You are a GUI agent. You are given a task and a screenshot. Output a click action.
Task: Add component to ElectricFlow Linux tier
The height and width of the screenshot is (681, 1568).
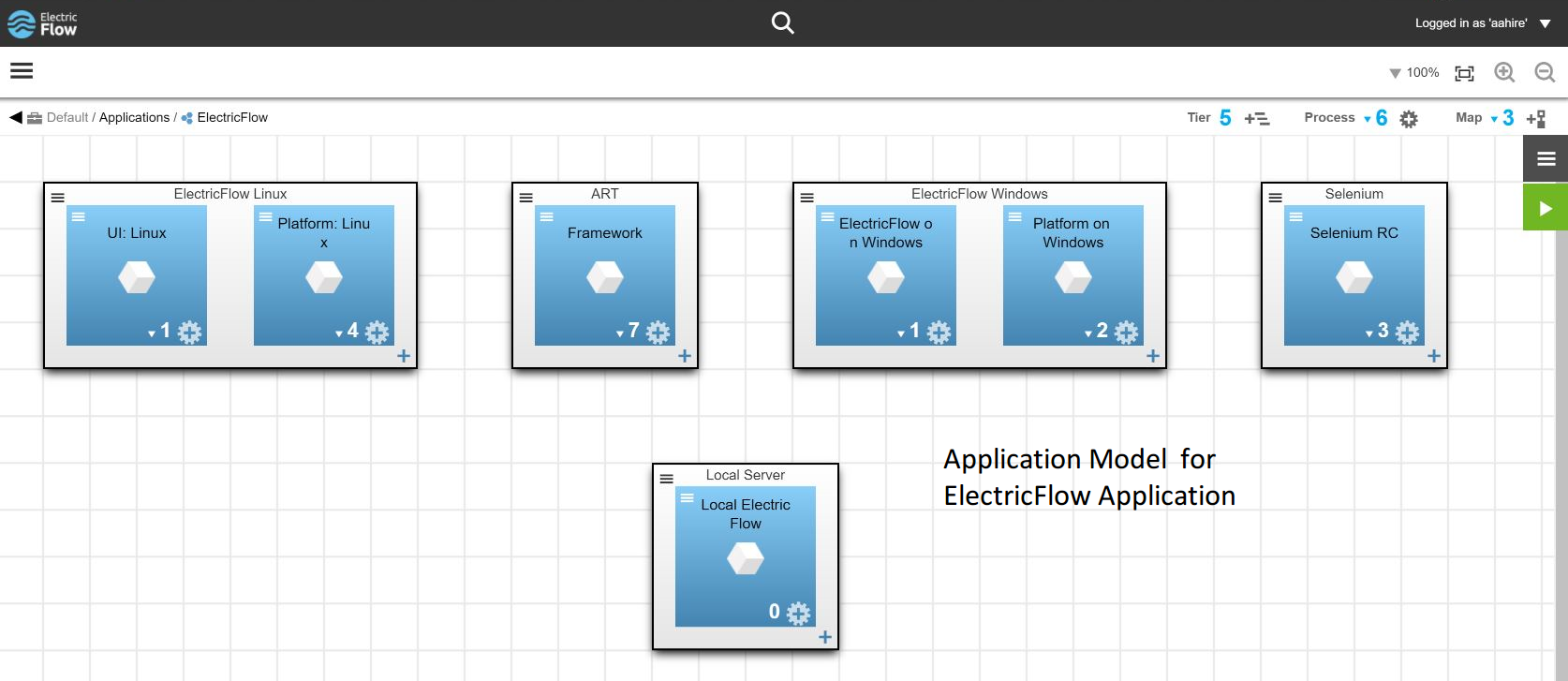point(404,356)
